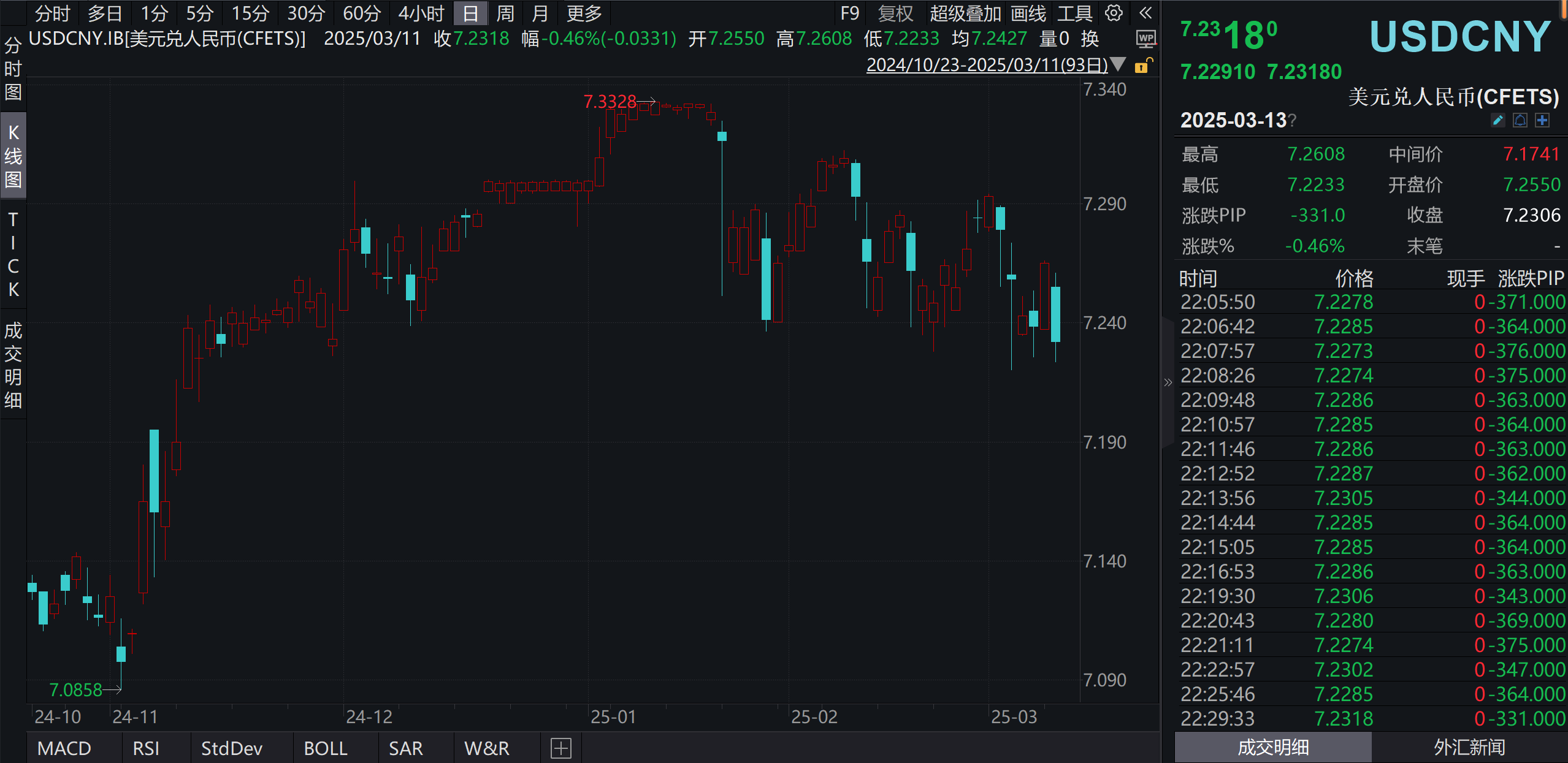
Task: Expand the side panel splitter arrow
Action: (1168, 383)
